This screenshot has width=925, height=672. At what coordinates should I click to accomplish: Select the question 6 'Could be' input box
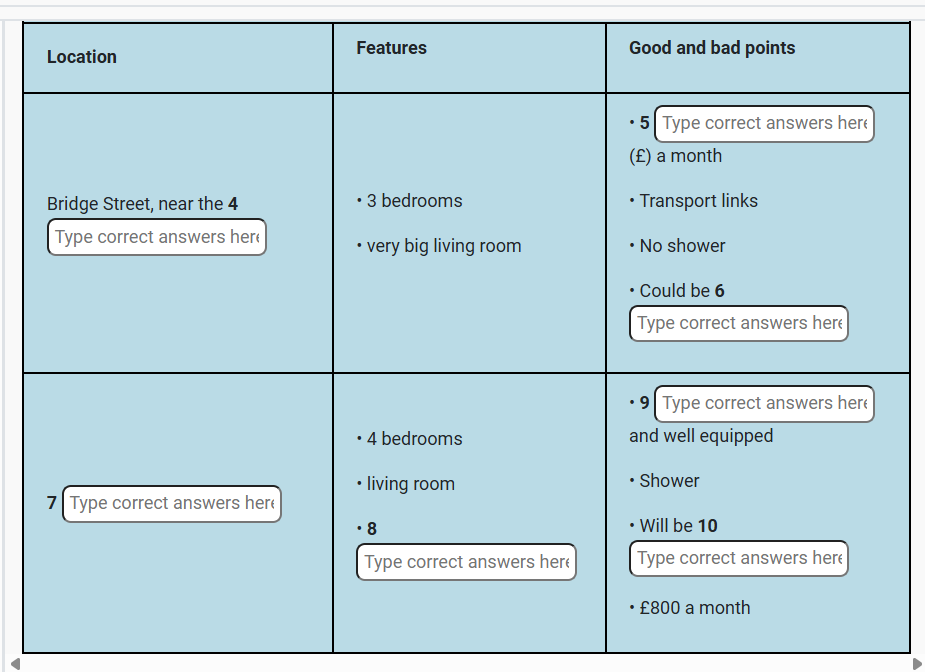739,323
